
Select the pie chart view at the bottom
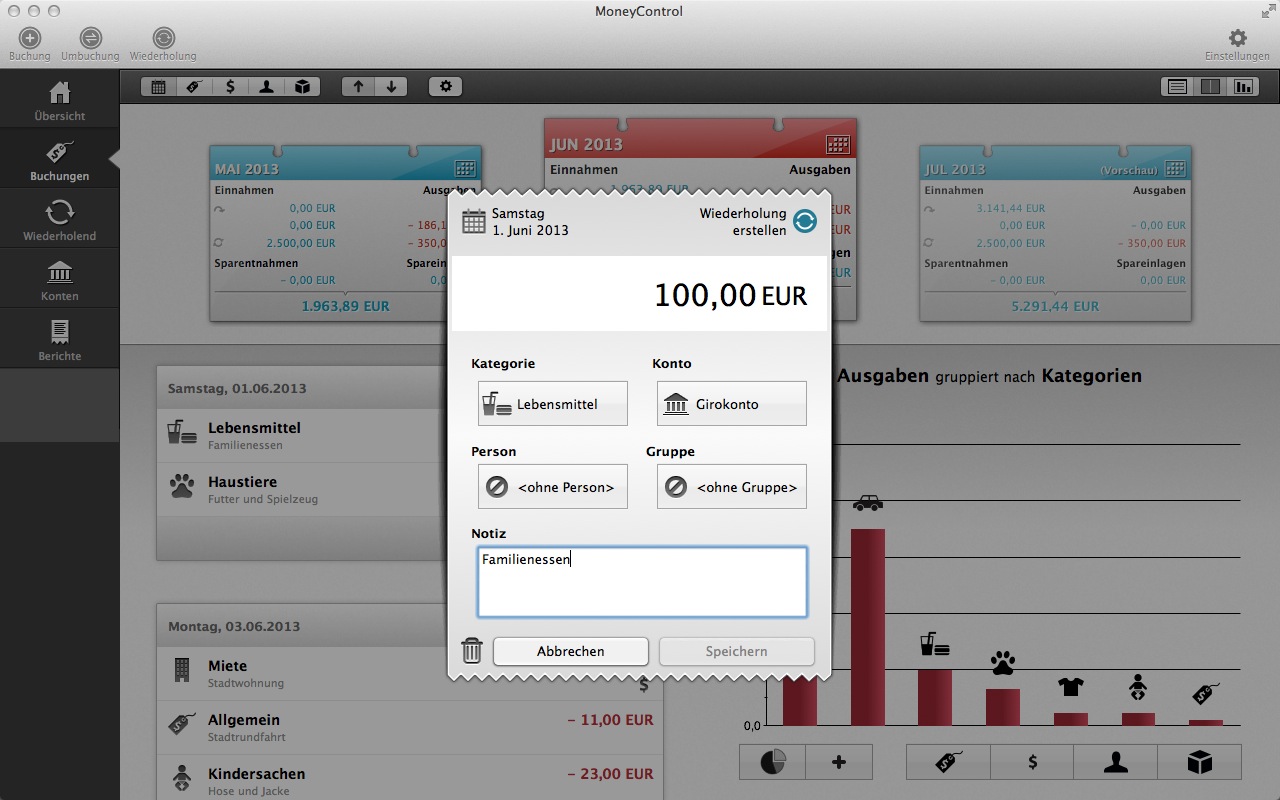click(769, 762)
